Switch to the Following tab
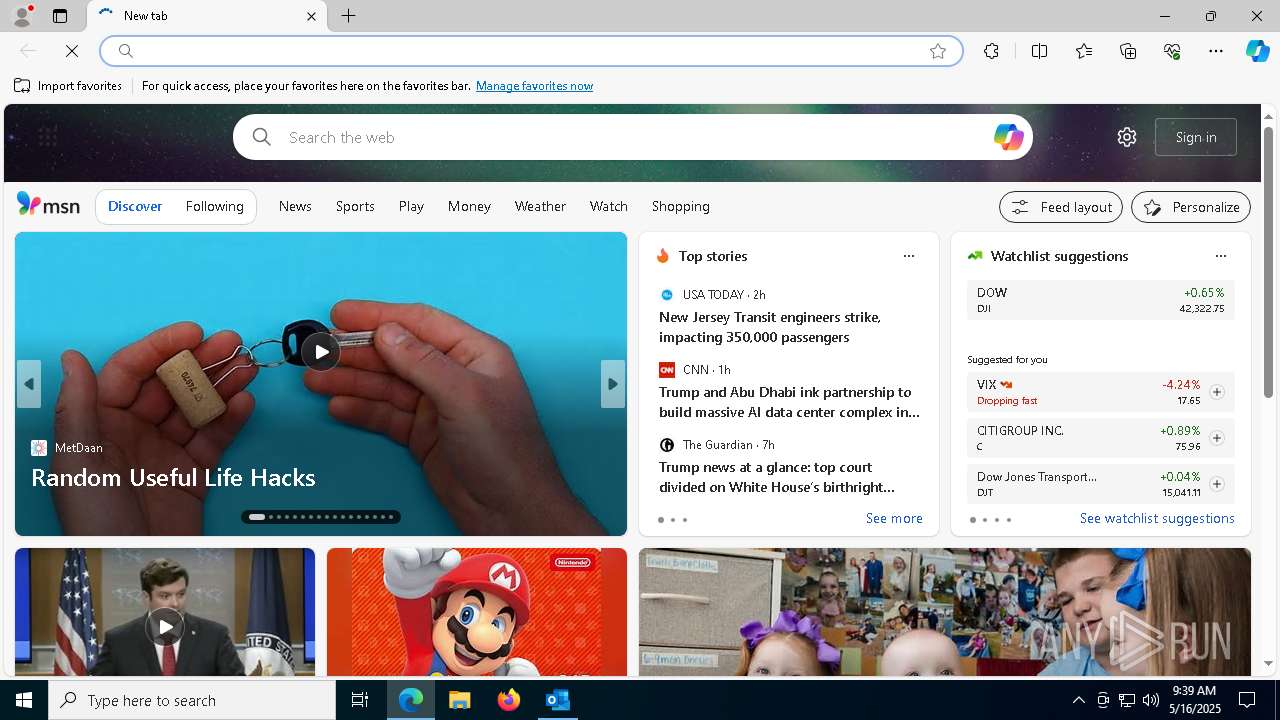1280x720 pixels. [214, 206]
